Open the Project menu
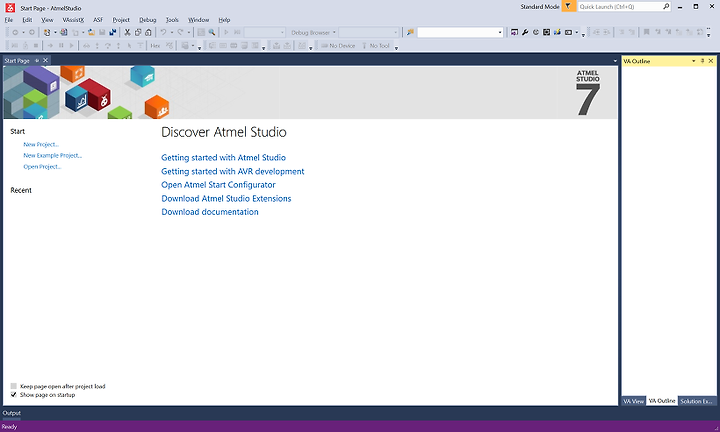The height and width of the screenshot is (432, 720). [x=121, y=20]
